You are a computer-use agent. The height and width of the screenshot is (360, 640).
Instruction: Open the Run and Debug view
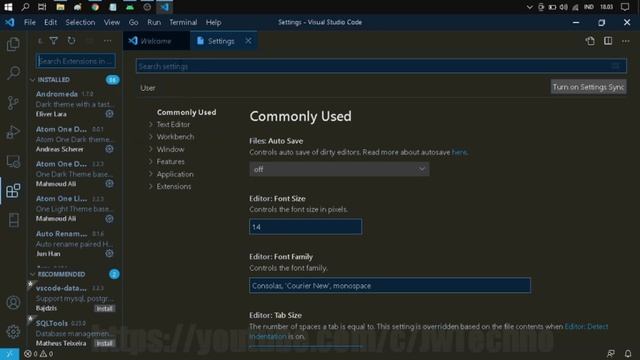pyautogui.click(x=13, y=132)
